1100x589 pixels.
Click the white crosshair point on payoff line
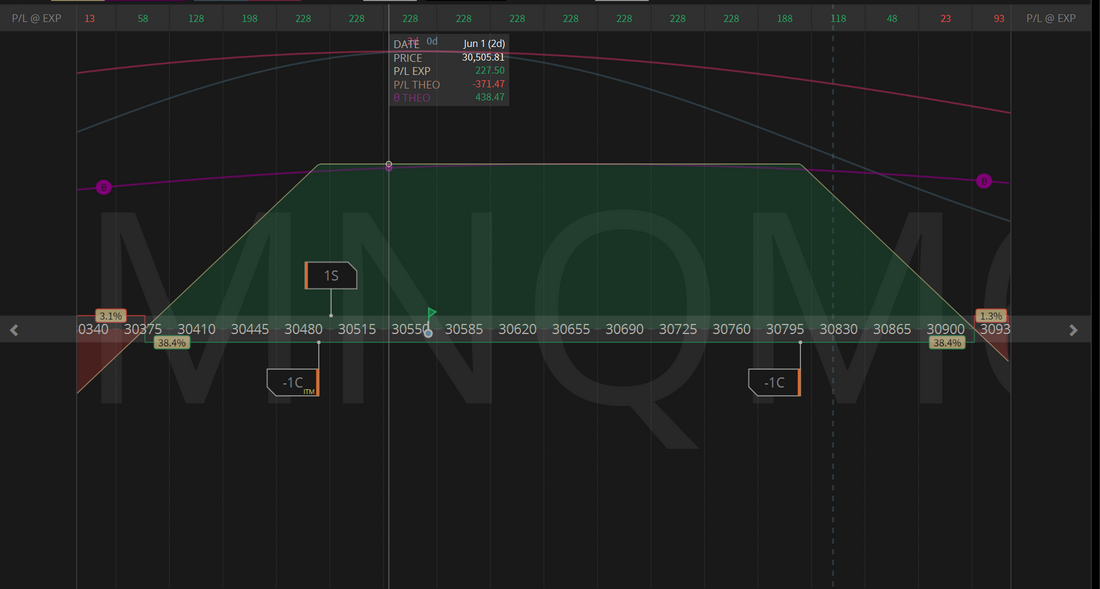389,164
